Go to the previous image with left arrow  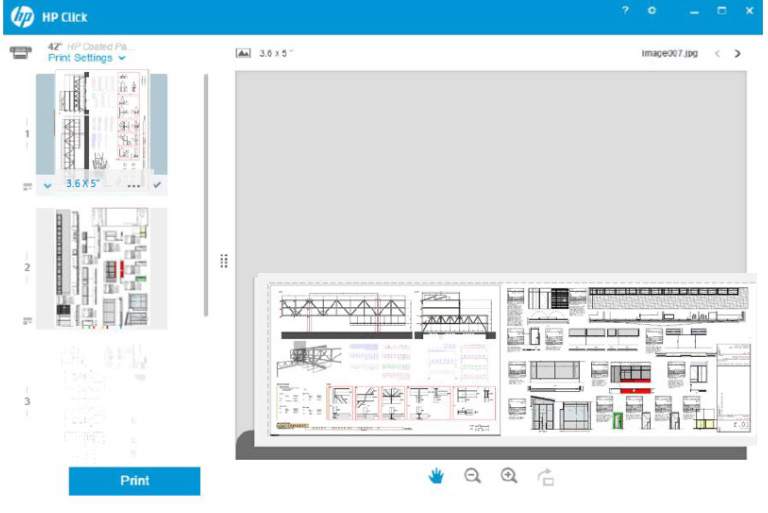coord(717,53)
